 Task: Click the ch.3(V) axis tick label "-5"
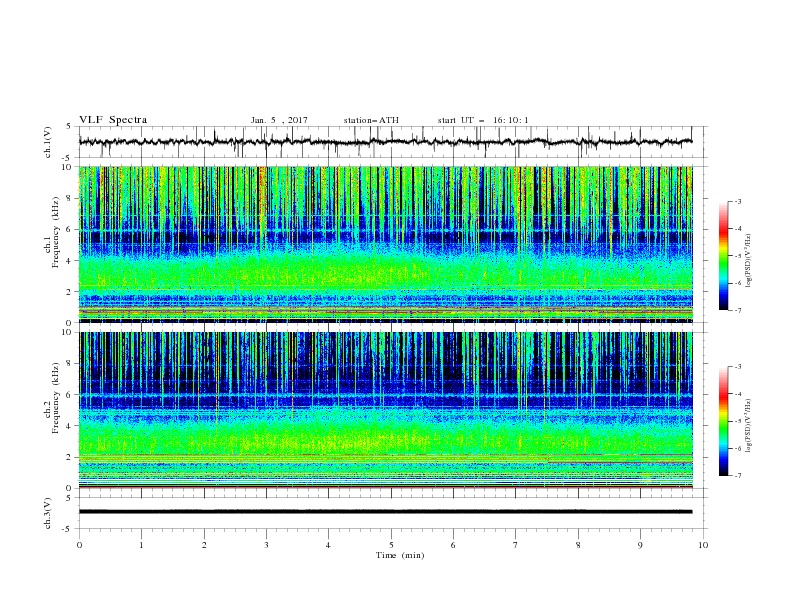click(x=68, y=529)
